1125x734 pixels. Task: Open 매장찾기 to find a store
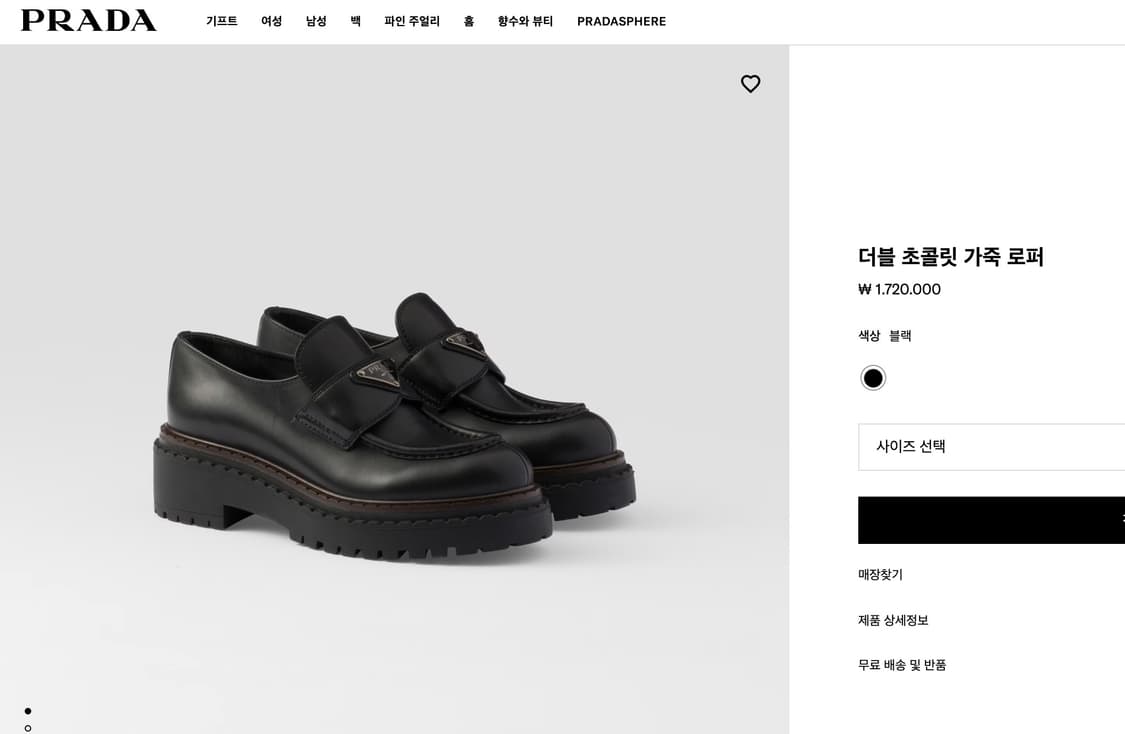[x=880, y=574]
